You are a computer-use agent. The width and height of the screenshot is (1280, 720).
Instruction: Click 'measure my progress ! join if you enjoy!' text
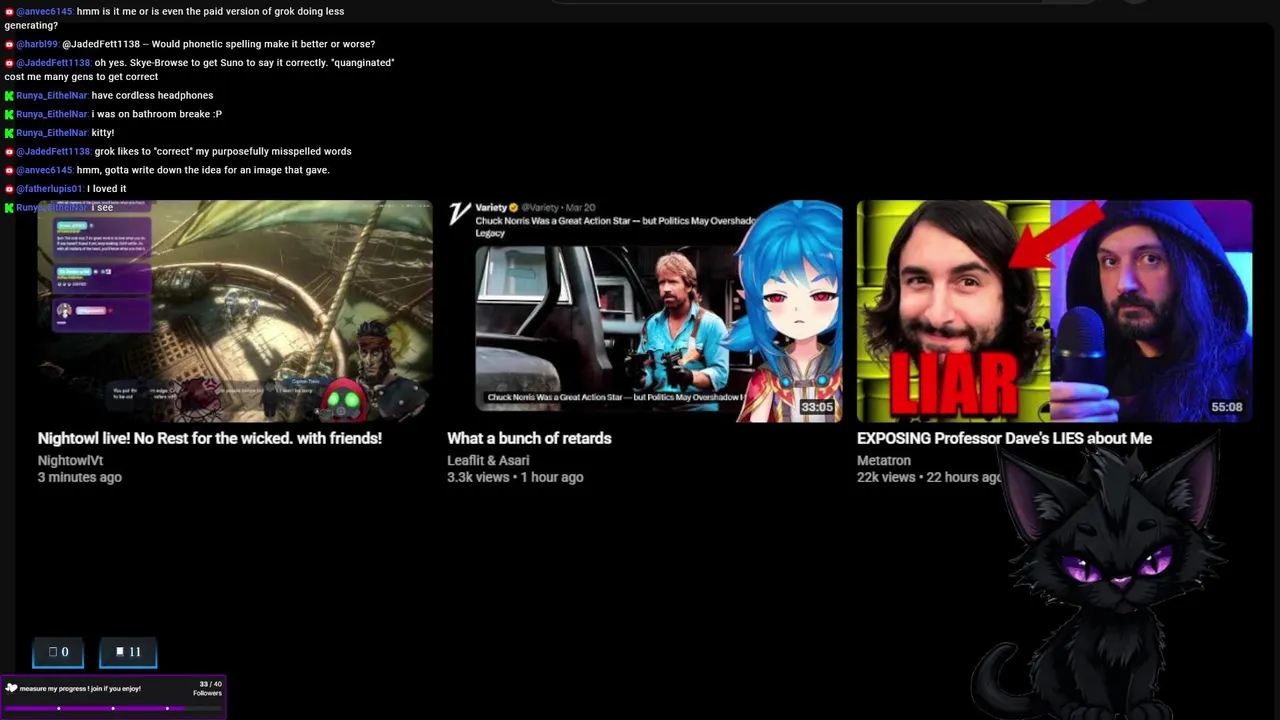tap(80, 688)
